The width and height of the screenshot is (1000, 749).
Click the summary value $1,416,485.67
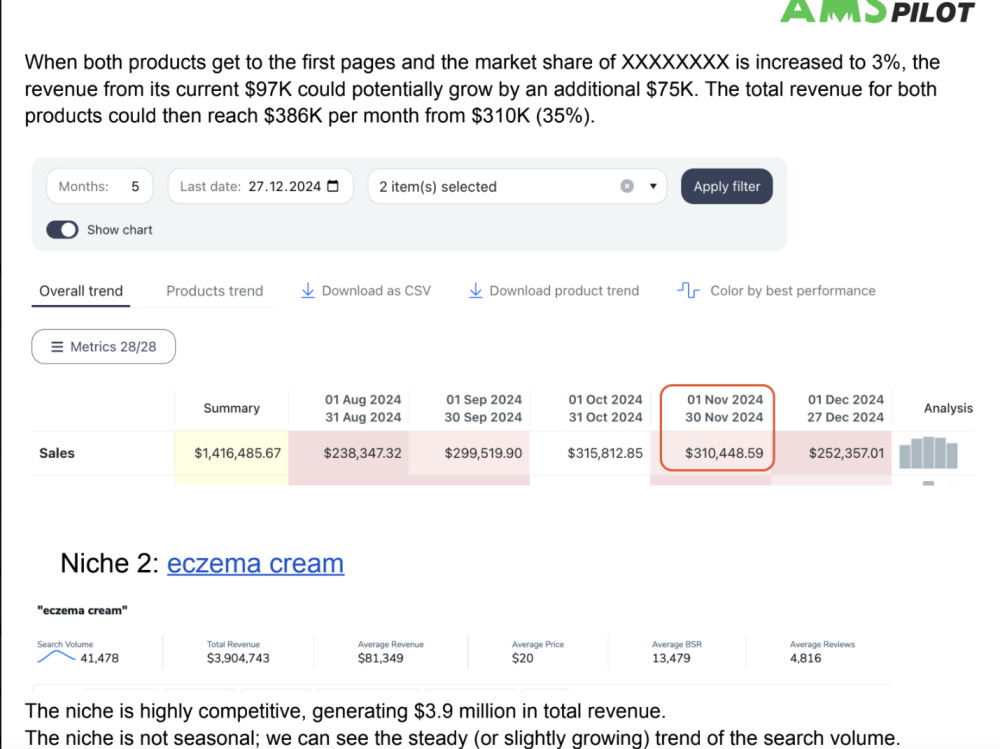(x=237, y=453)
